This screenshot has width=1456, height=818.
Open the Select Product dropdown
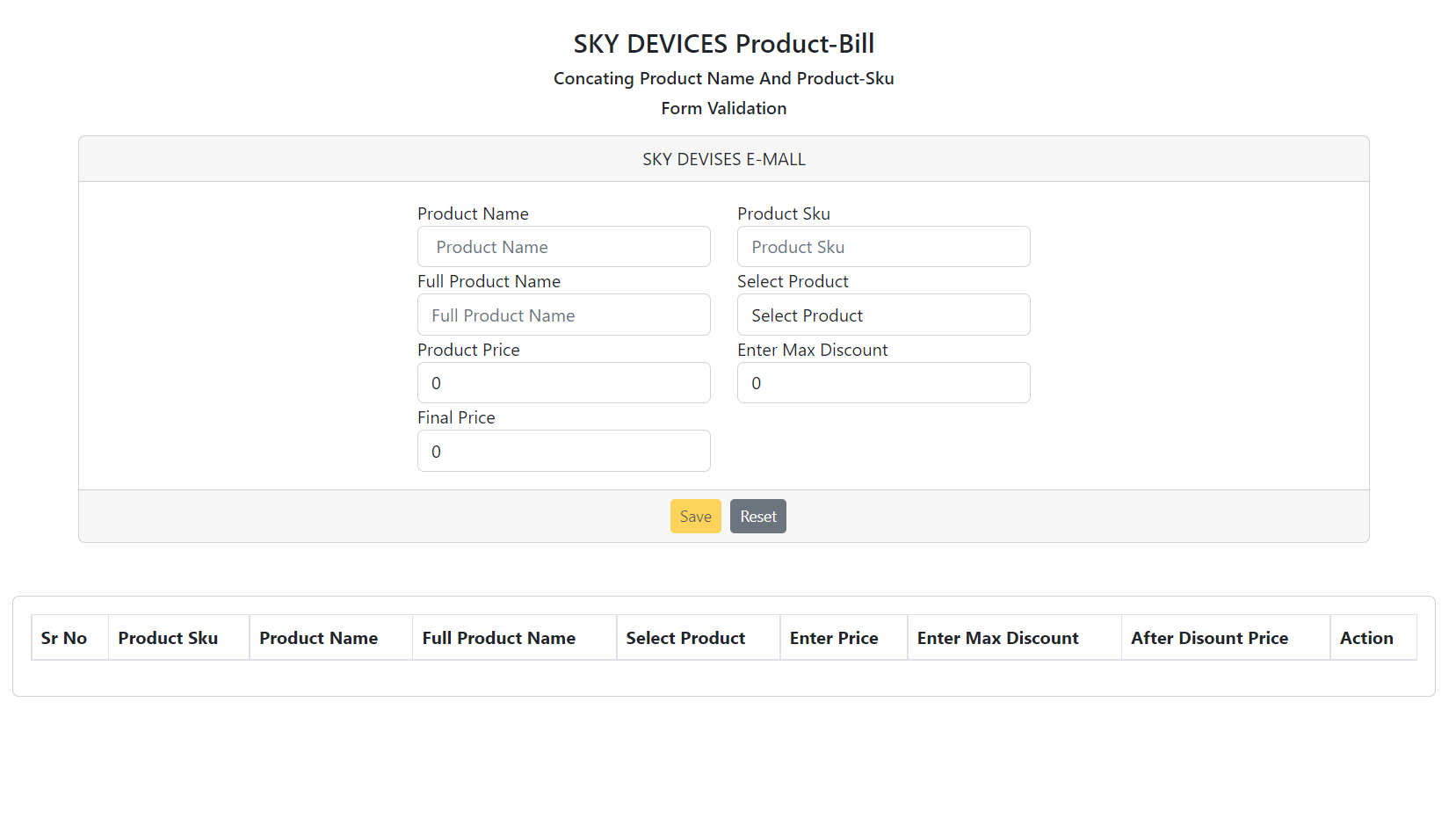click(883, 315)
